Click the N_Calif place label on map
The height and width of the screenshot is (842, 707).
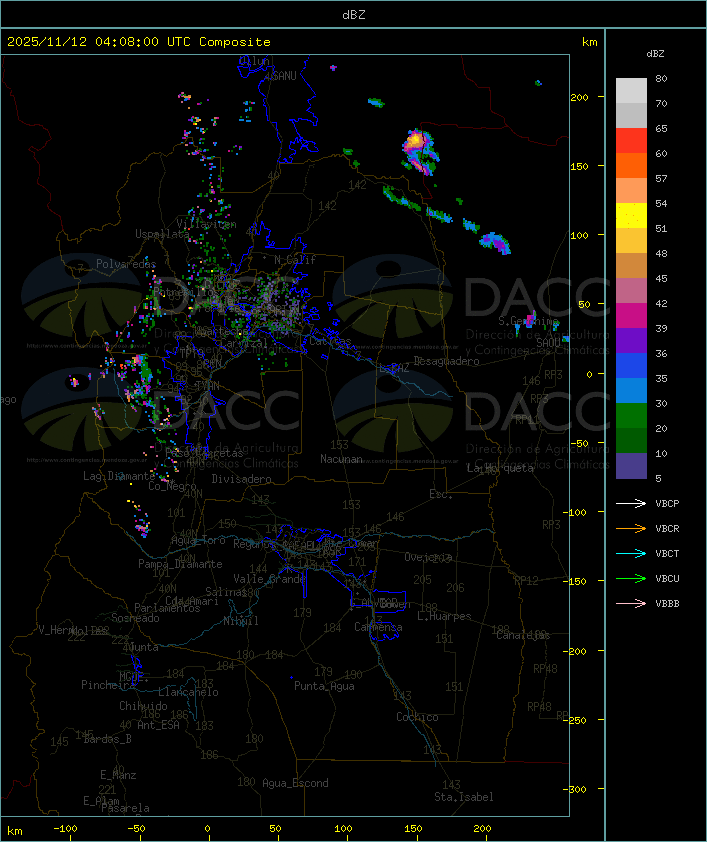pos(295,260)
